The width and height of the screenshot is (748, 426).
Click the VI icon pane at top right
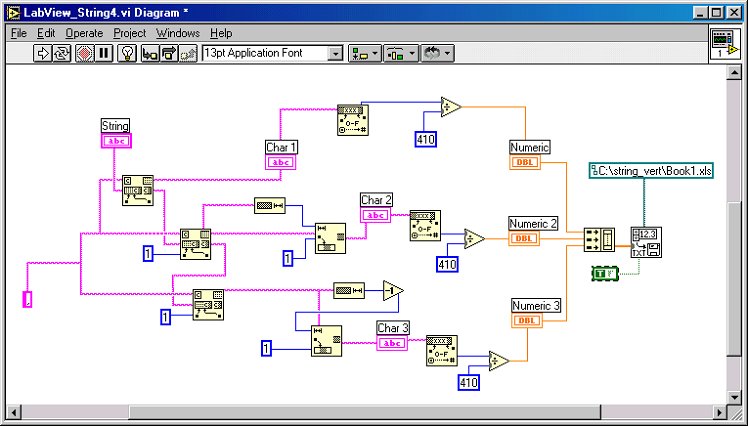(x=724, y=44)
